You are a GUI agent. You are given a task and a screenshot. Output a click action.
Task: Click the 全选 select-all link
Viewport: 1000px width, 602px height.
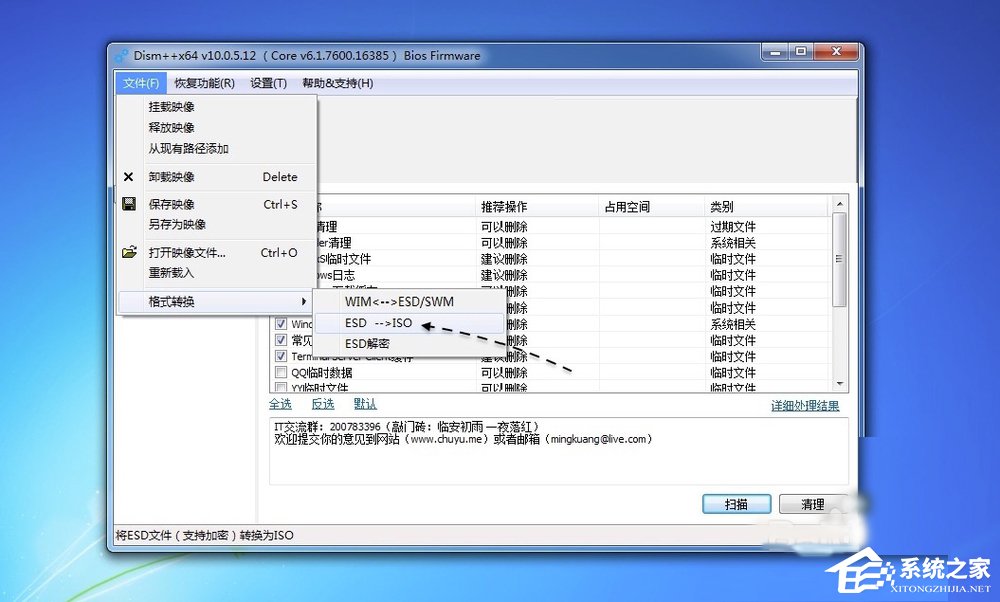281,404
